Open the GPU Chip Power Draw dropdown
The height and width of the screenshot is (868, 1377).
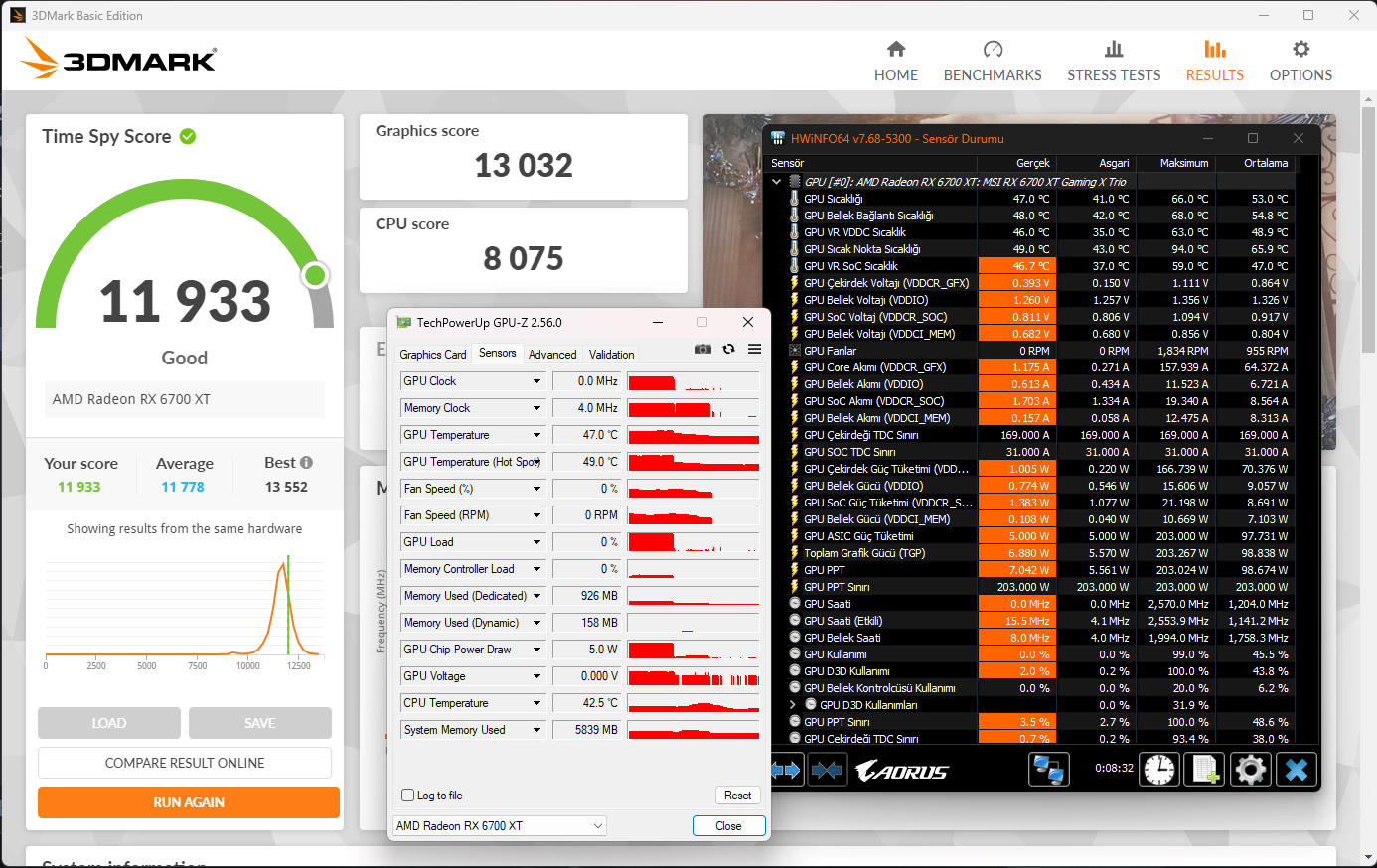click(536, 650)
